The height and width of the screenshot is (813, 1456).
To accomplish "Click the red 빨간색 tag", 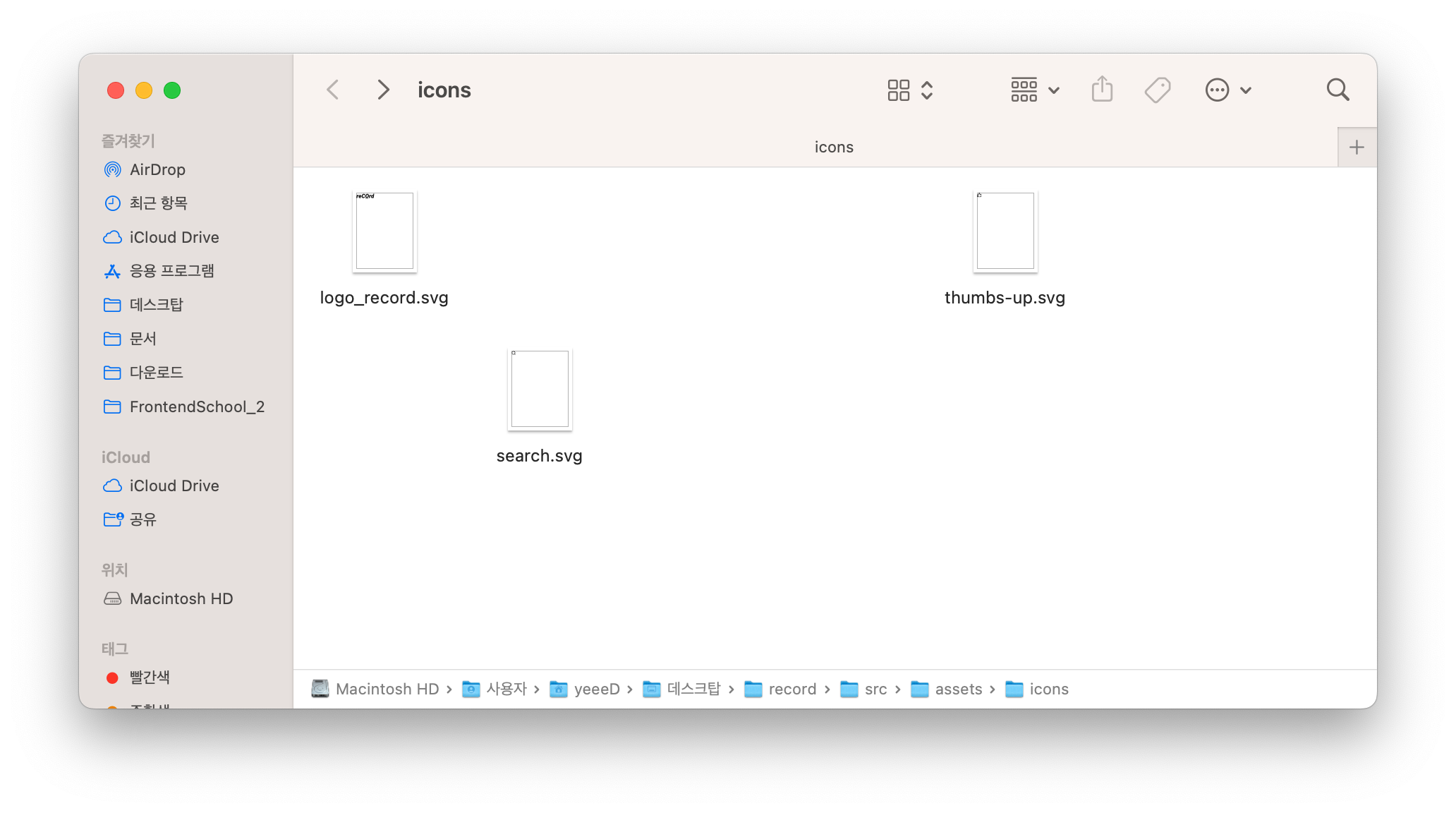I will coord(149,677).
